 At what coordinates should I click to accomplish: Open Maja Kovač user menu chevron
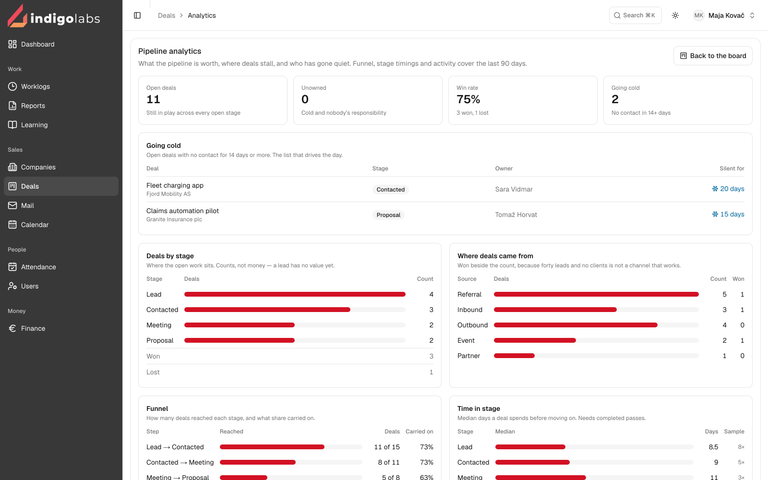752,15
